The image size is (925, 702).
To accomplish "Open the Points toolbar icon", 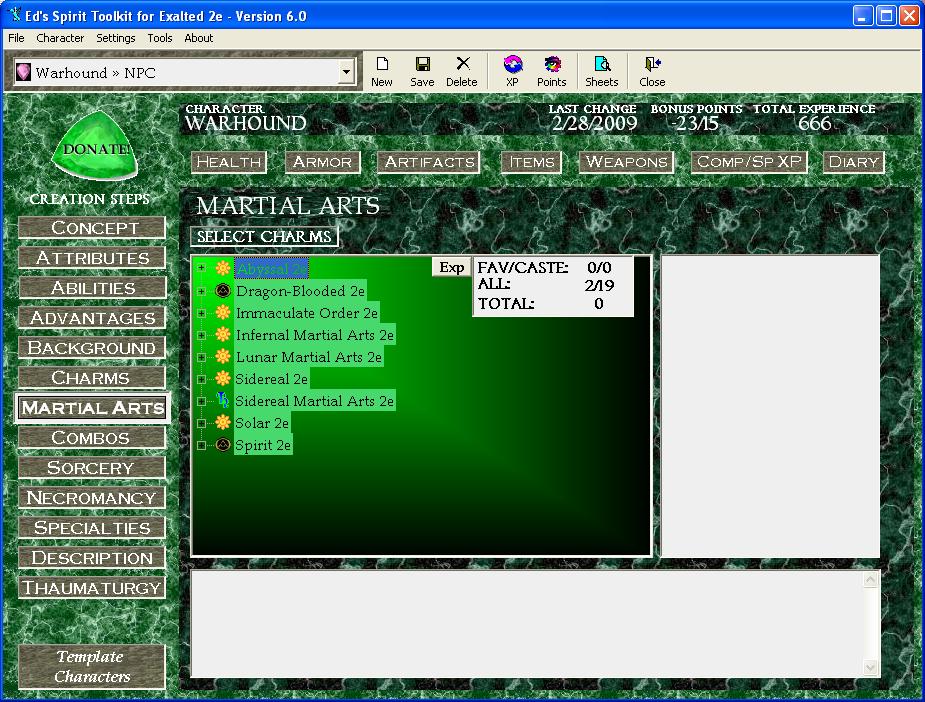I will pyautogui.click(x=552, y=72).
